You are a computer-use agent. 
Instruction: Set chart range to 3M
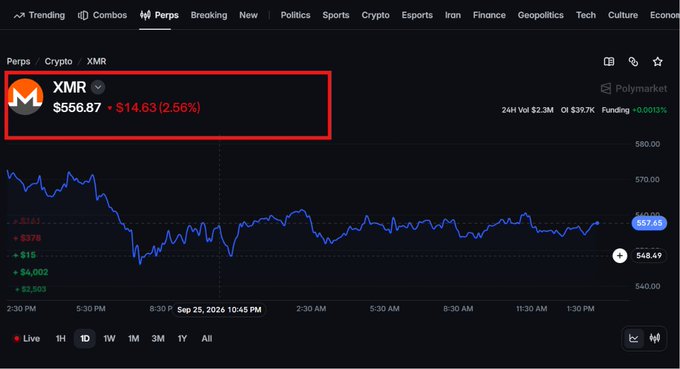(x=158, y=339)
